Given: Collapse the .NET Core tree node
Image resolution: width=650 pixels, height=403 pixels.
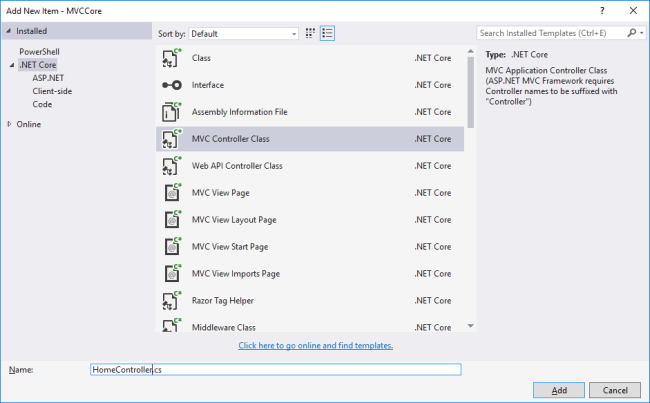Looking at the screenshot, I should pos(11,65).
